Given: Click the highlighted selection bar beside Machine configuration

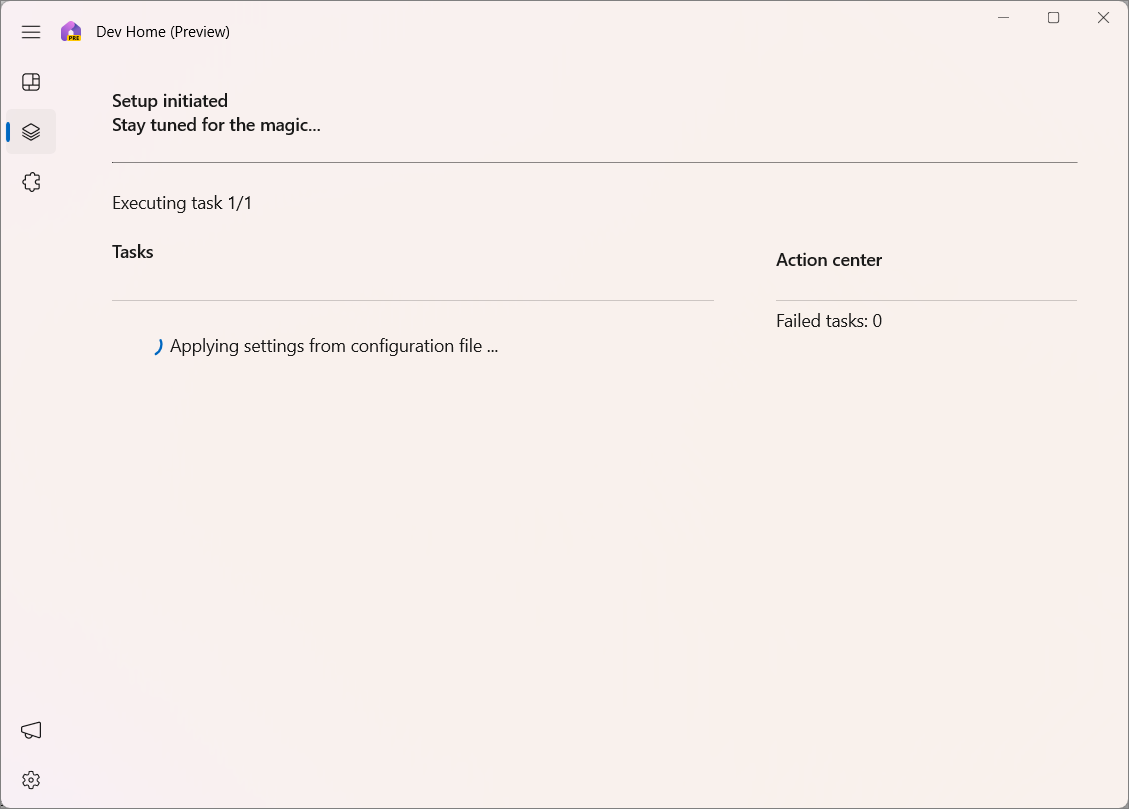Looking at the screenshot, I should pyautogui.click(x=8, y=131).
